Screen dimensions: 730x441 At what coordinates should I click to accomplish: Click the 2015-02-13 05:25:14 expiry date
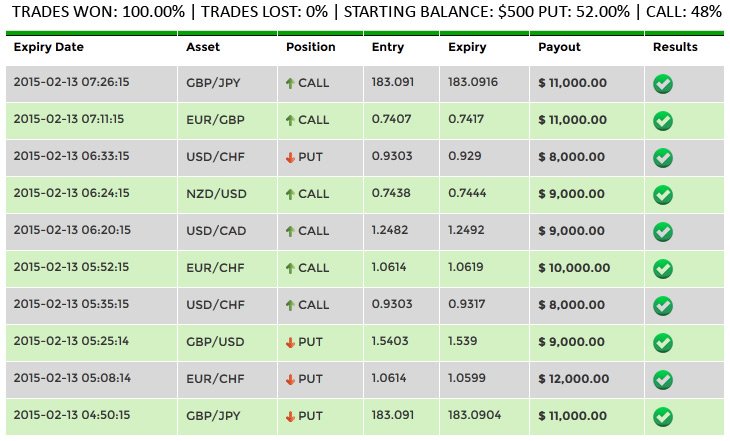[x=71, y=342]
